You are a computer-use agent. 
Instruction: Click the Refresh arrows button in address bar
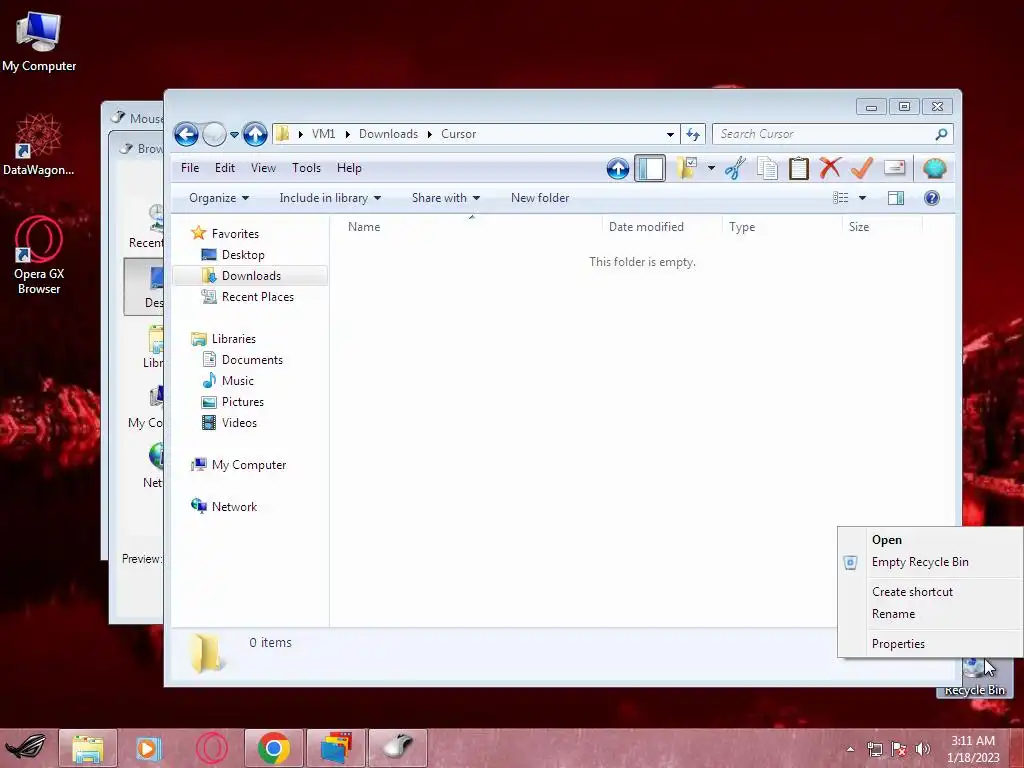pyautogui.click(x=693, y=135)
